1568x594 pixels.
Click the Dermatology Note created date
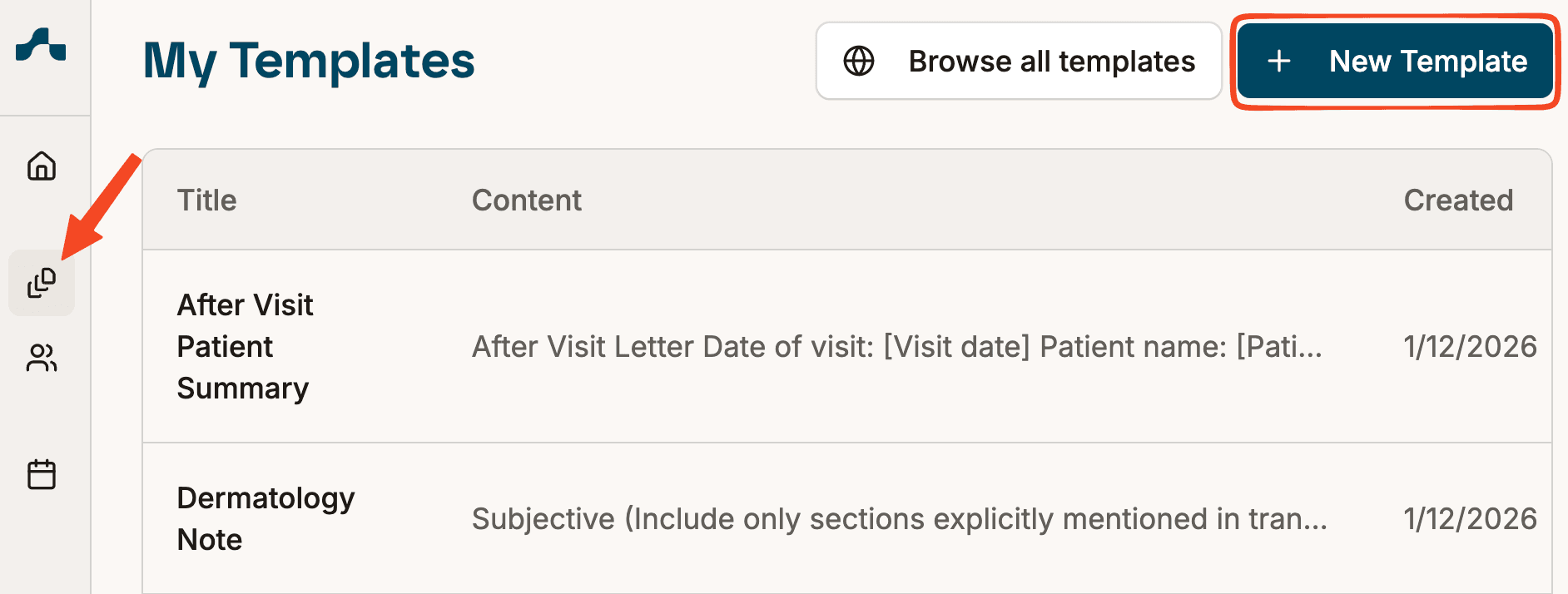(1470, 518)
